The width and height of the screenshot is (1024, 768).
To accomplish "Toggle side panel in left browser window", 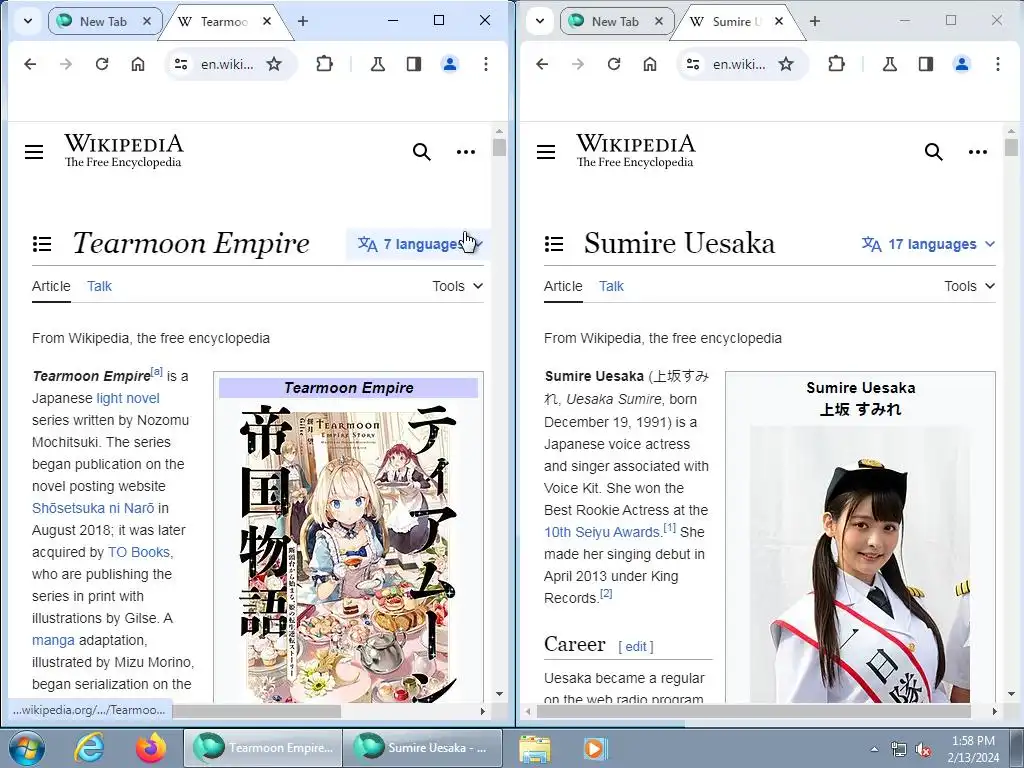I will pyautogui.click(x=414, y=64).
